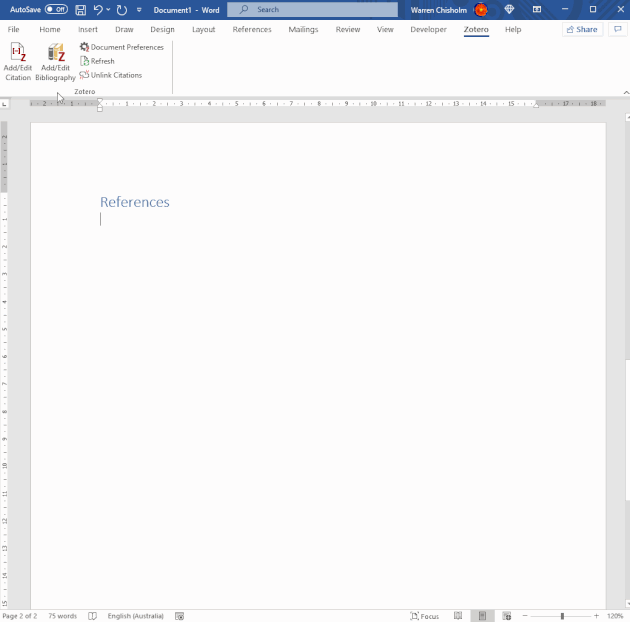Refresh Zotero citations
The width and height of the screenshot is (630, 622).
click(x=97, y=61)
